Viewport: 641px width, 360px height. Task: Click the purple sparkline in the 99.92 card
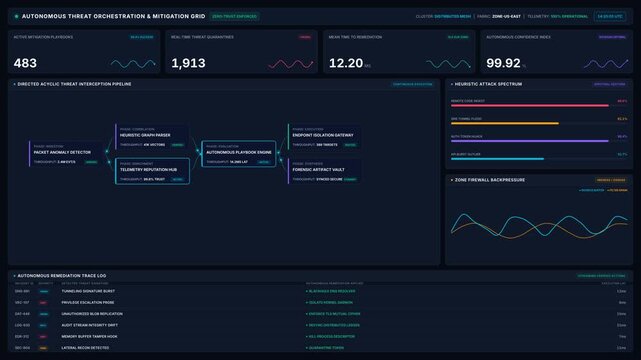coord(606,64)
